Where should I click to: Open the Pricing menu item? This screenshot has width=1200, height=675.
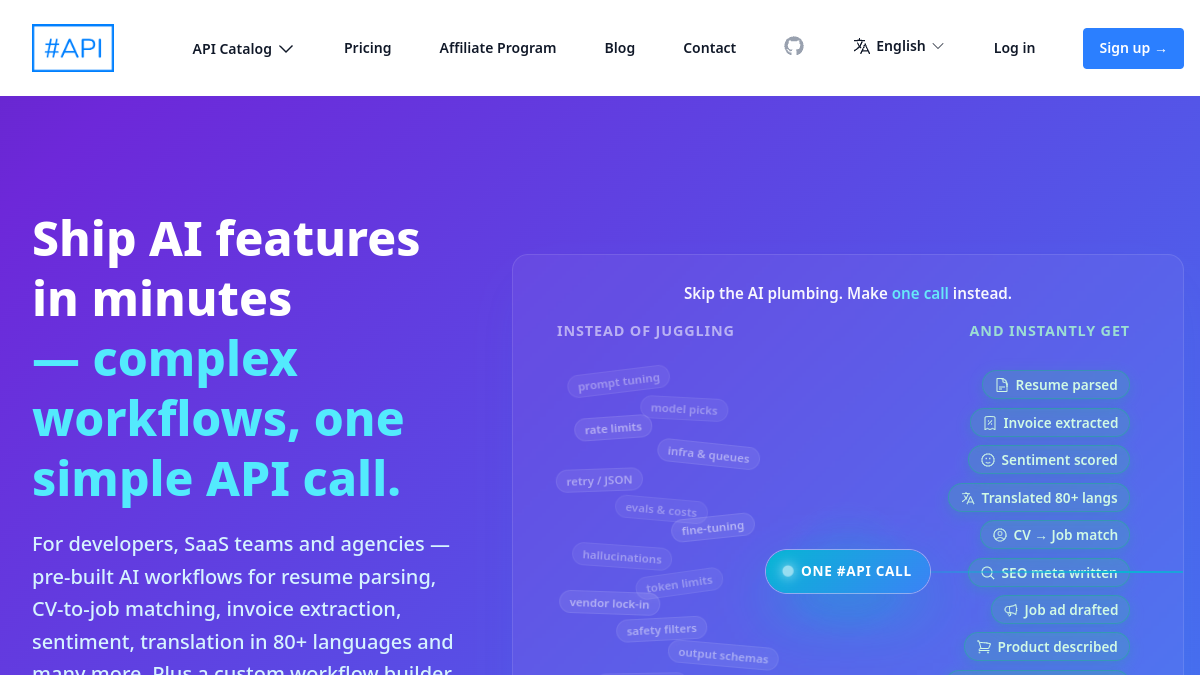pyautogui.click(x=368, y=48)
